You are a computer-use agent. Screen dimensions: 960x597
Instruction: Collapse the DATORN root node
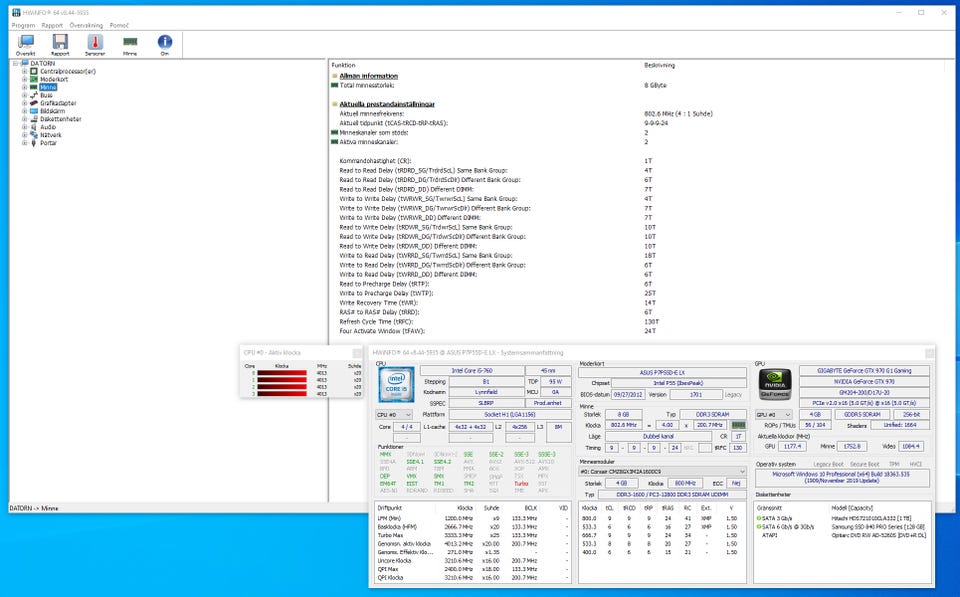point(14,63)
